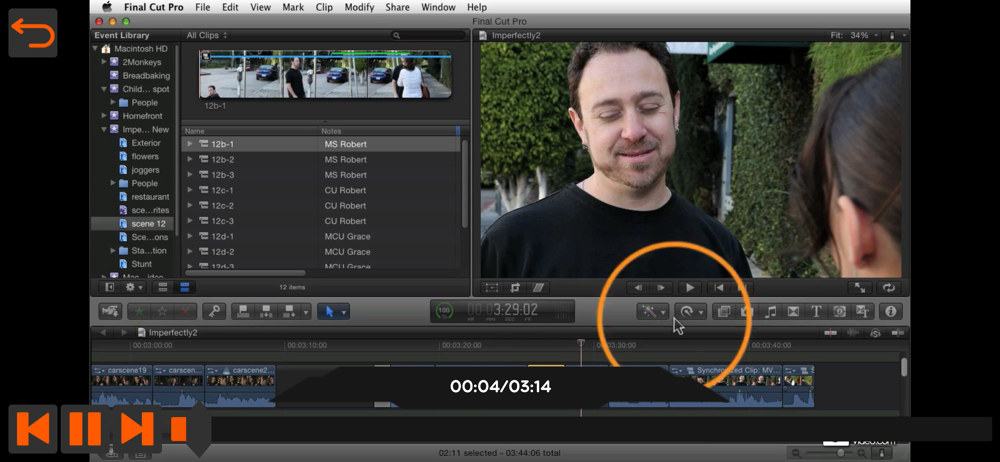
Task: Click the orange back arrow button
Action: [33, 33]
